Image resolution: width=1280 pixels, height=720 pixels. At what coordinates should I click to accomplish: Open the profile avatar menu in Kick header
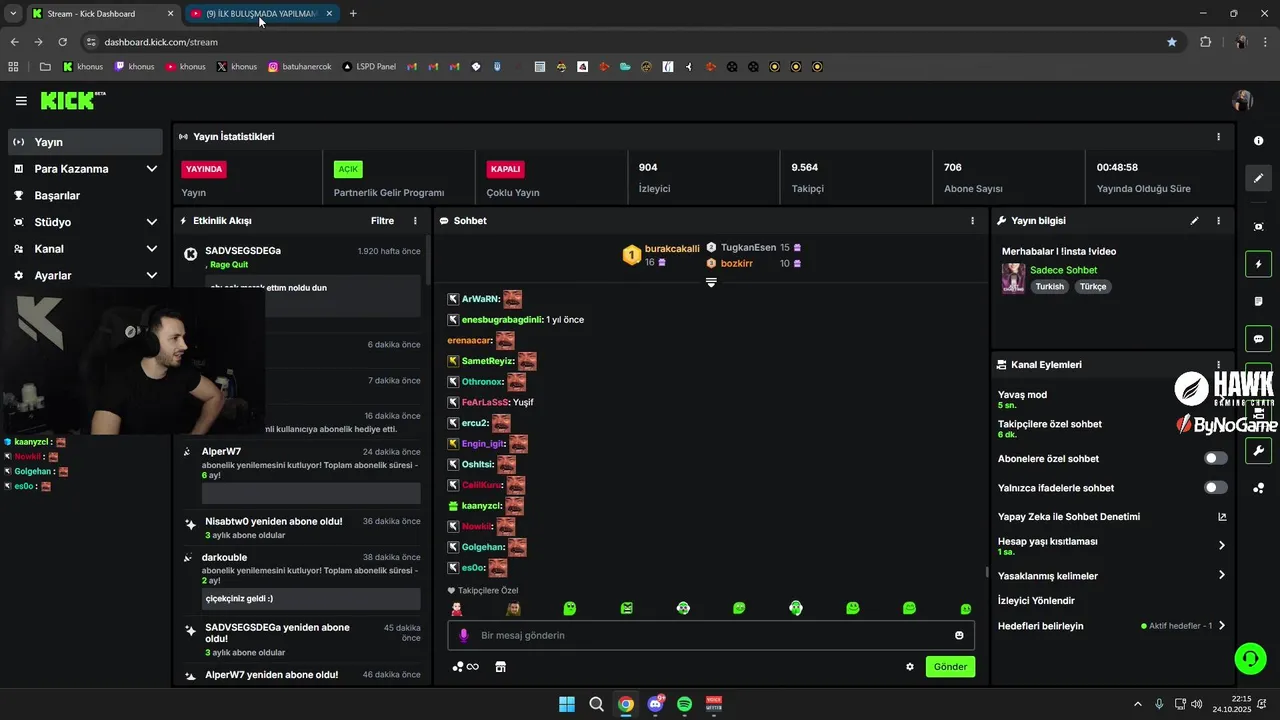1243,101
